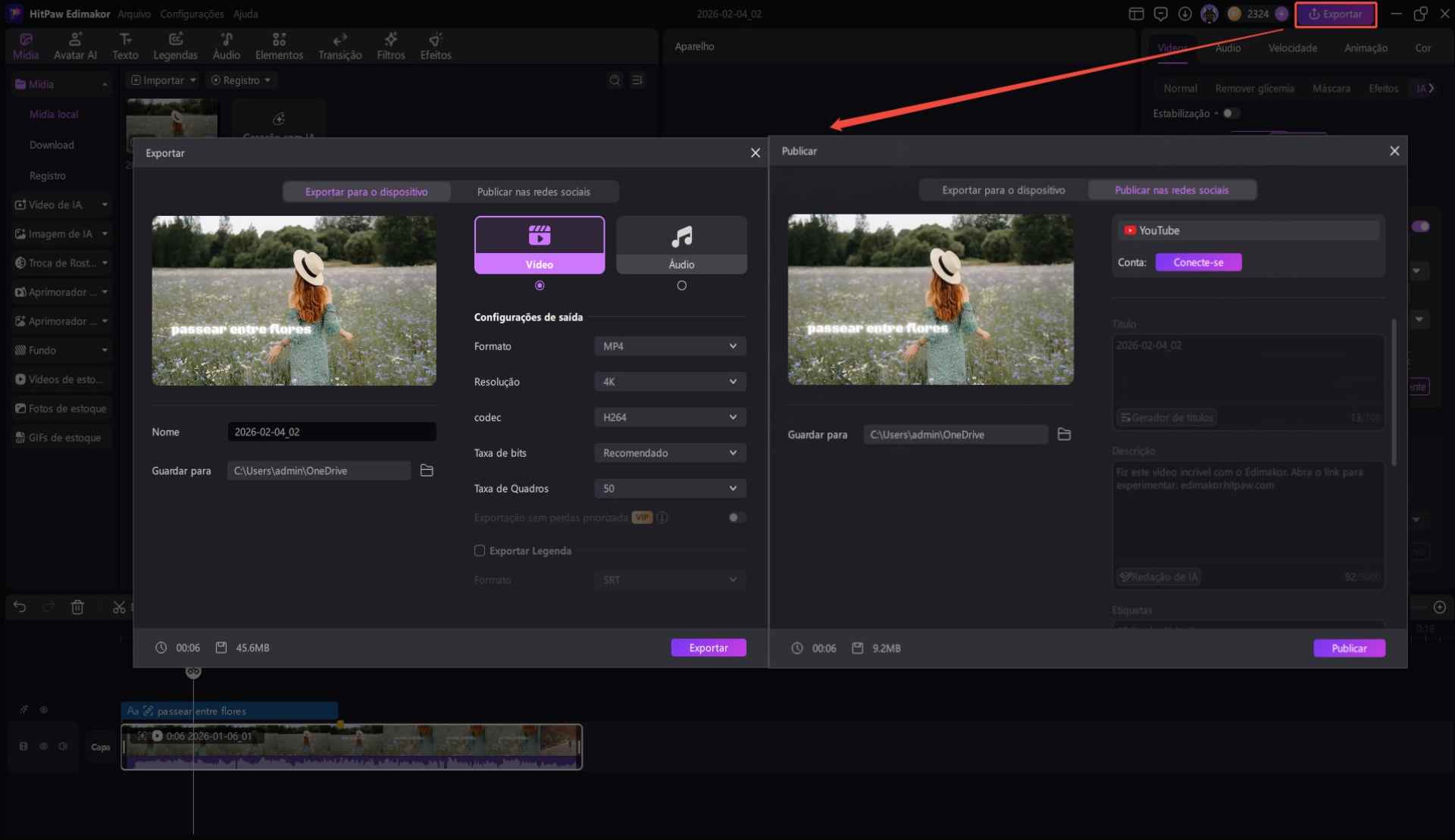Click the Elementos toolbar icon
This screenshot has height=840, width=1455.
click(279, 45)
